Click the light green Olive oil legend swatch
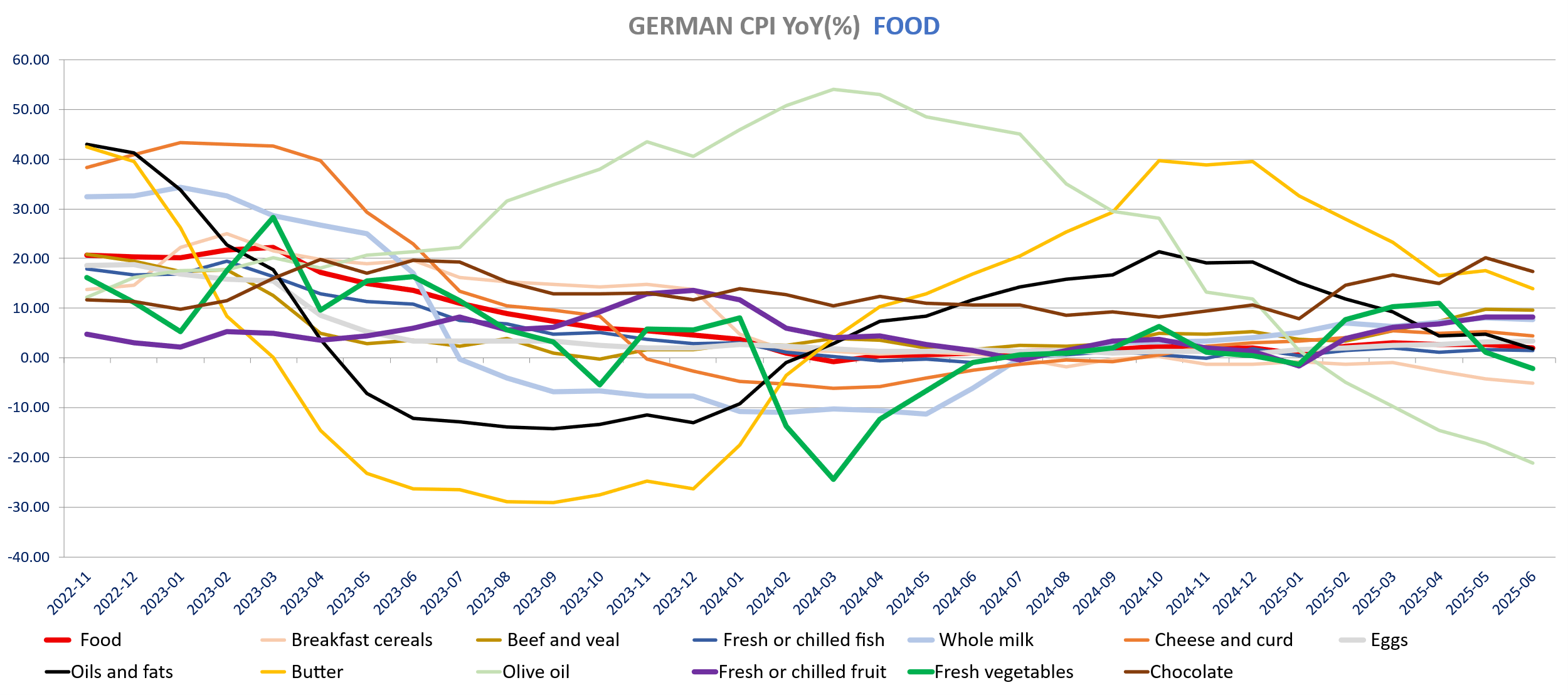The height and width of the screenshot is (695, 1568). tap(489, 672)
